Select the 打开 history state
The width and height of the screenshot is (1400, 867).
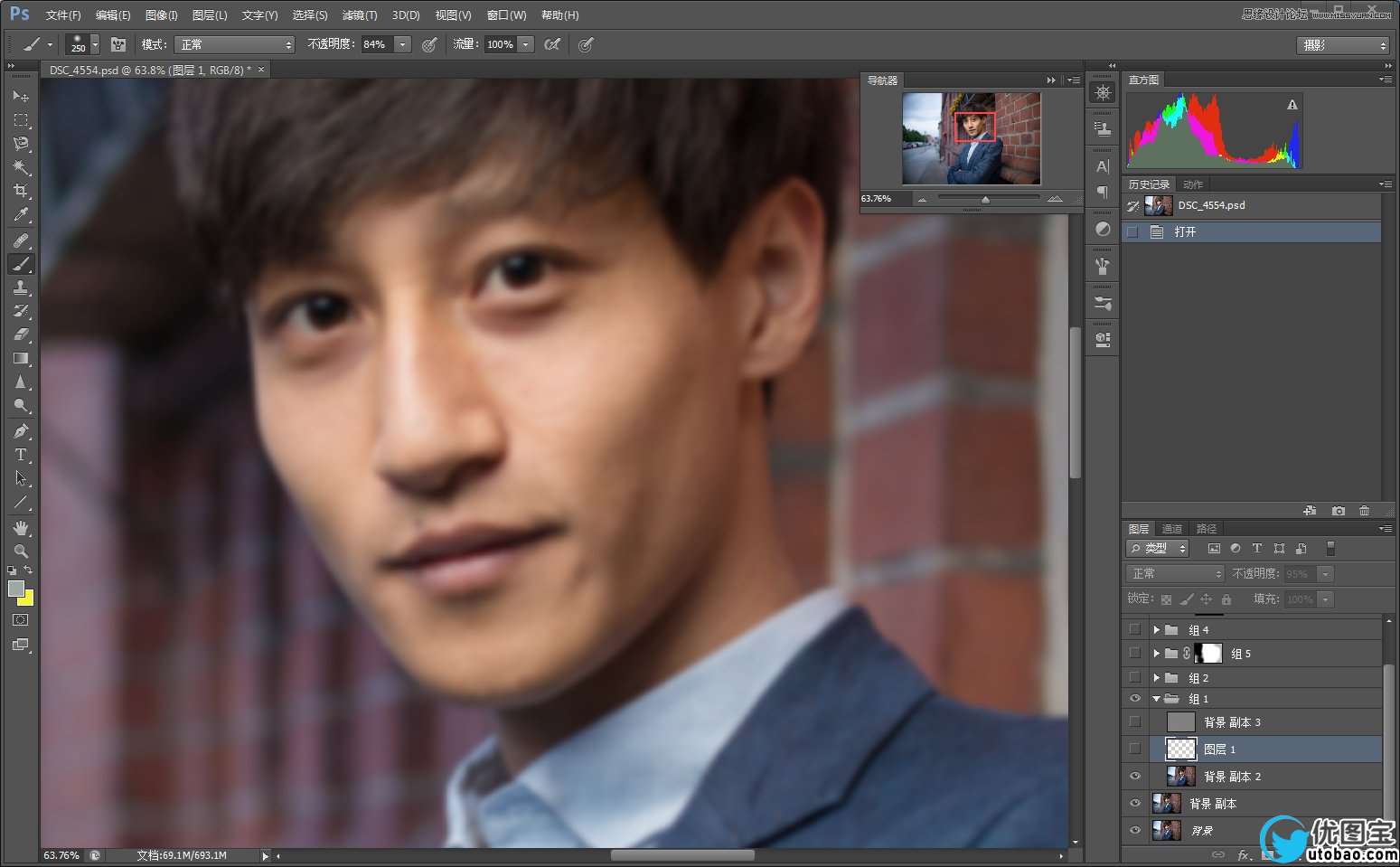(1252, 232)
